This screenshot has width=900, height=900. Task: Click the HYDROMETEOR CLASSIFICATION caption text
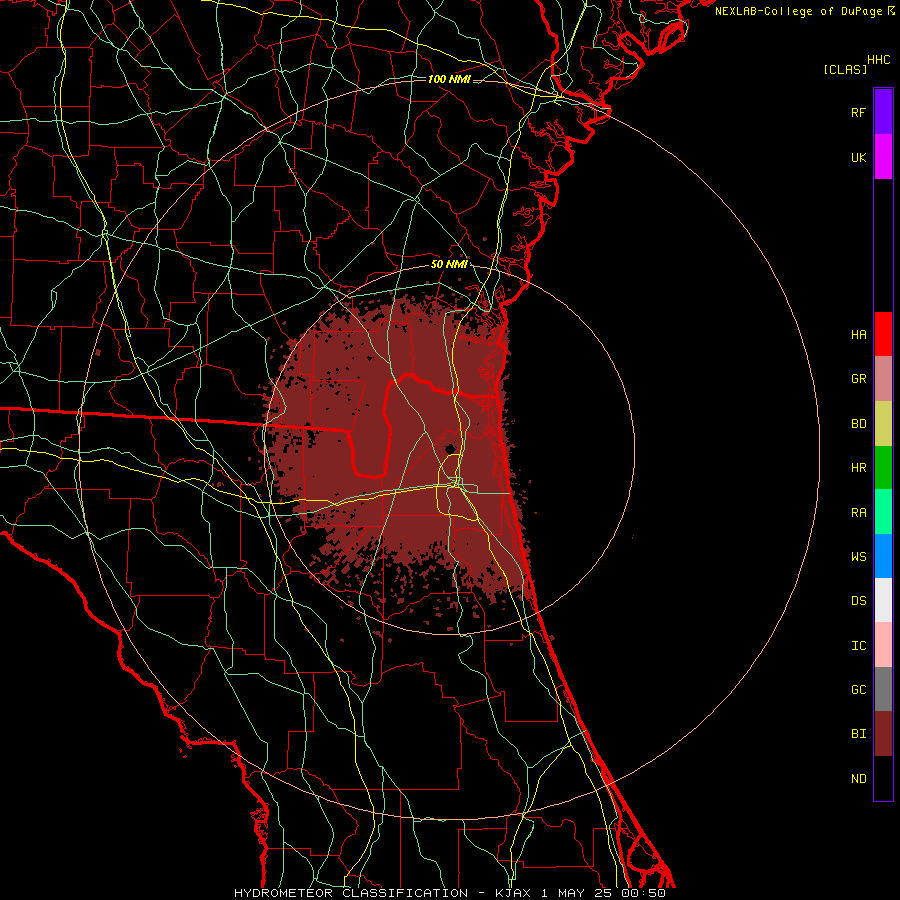click(351, 893)
